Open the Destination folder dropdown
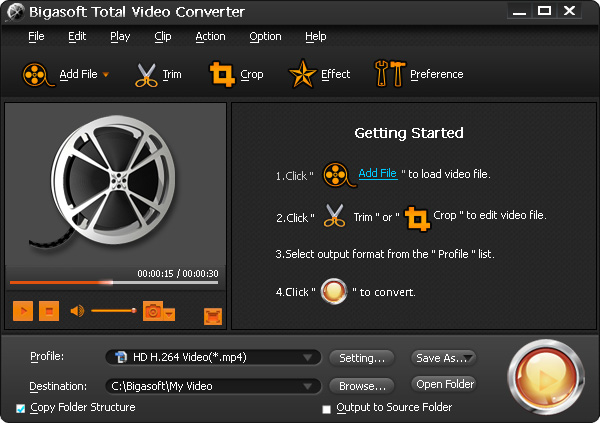The width and height of the screenshot is (600, 423). point(213,386)
